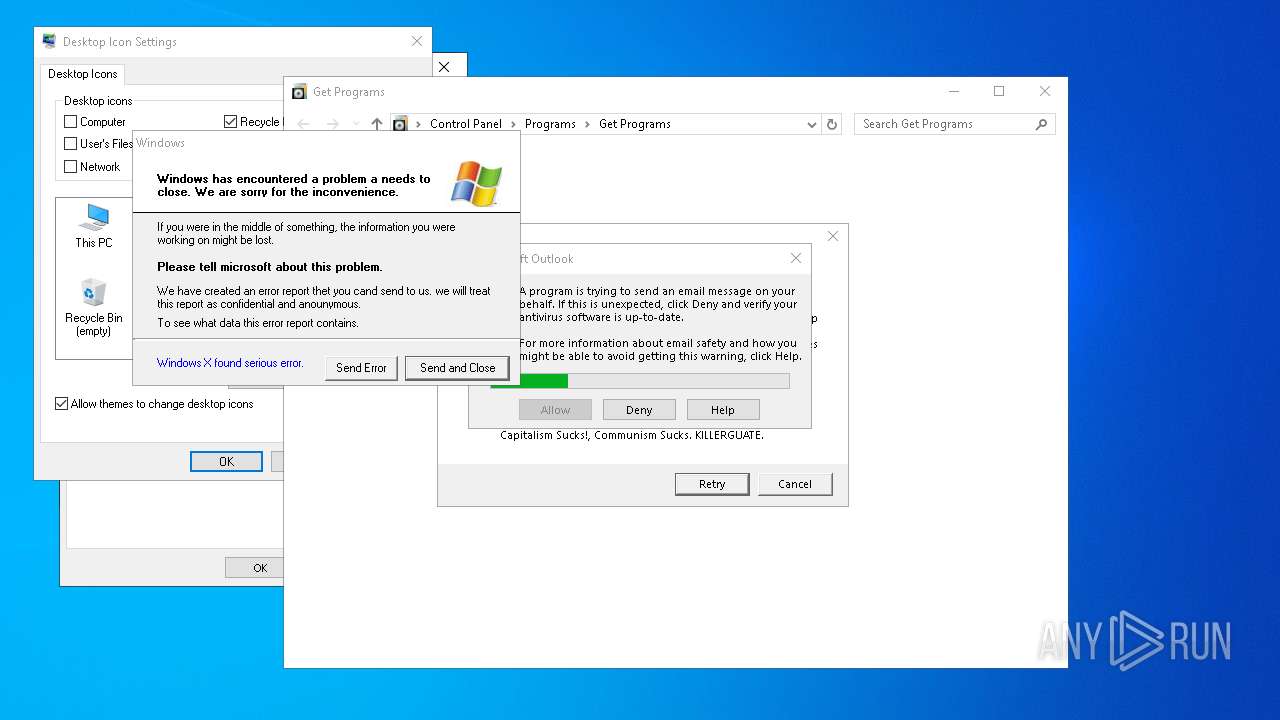Image resolution: width=1280 pixels, height=720 pixels.
Task: Click the magnifier icon in the search box
Action: tap(1041, 124)
